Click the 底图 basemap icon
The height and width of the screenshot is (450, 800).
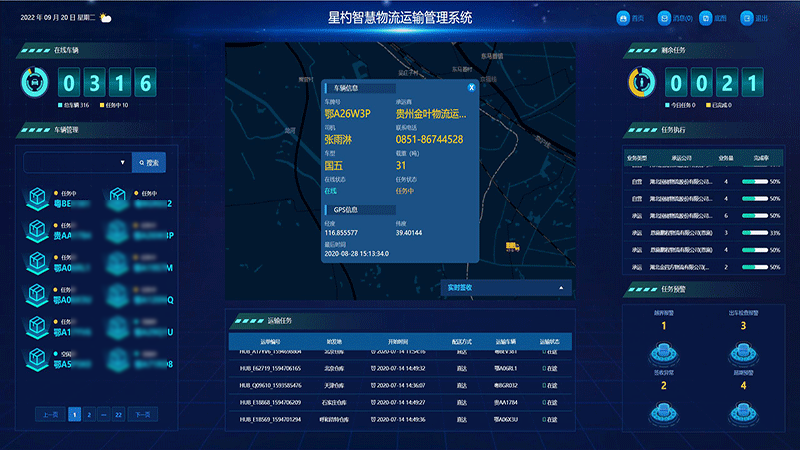click(706, 18)
